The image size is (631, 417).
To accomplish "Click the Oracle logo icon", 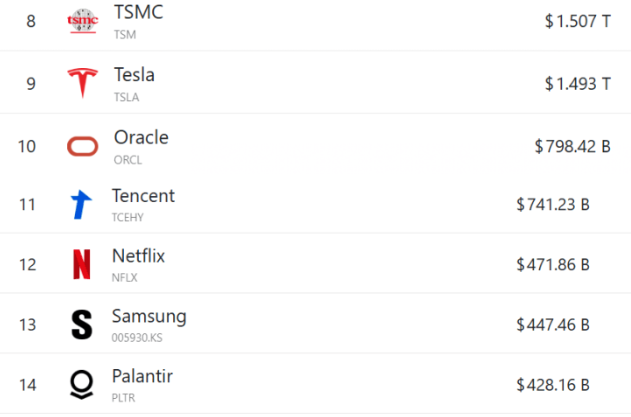I will (x=82, y=146).
